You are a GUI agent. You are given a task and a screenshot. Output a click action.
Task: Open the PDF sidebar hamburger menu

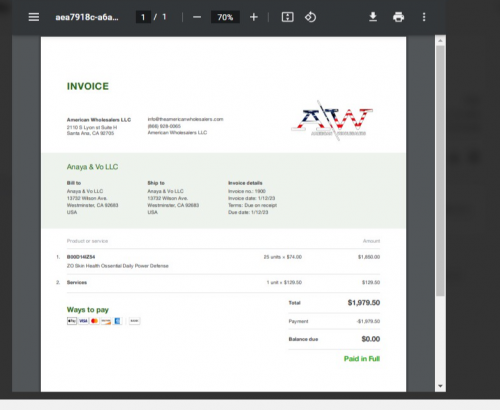coord(34,17)
